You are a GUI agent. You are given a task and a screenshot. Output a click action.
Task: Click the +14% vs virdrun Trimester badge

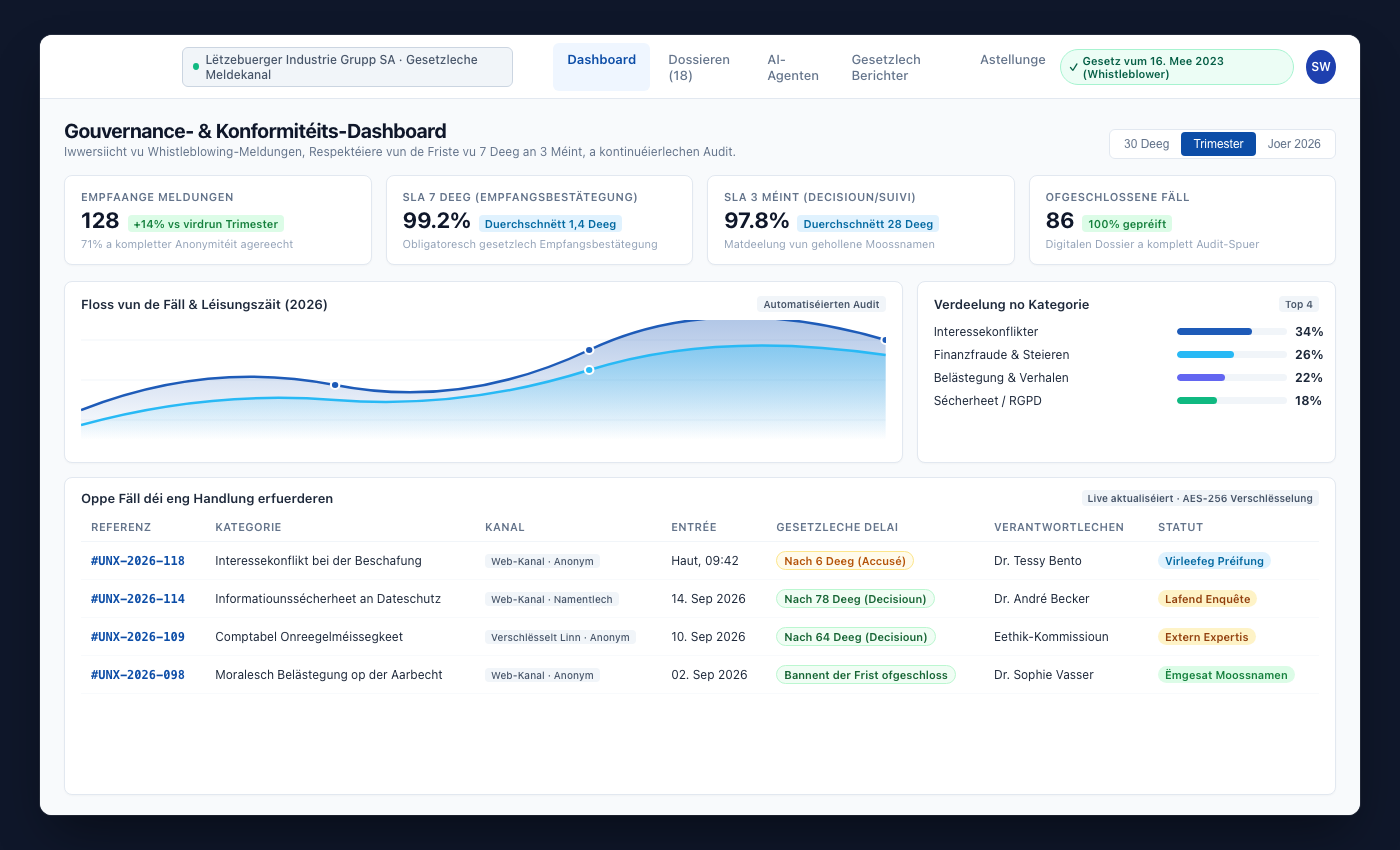pyautogui.click(x=206, y=224)
